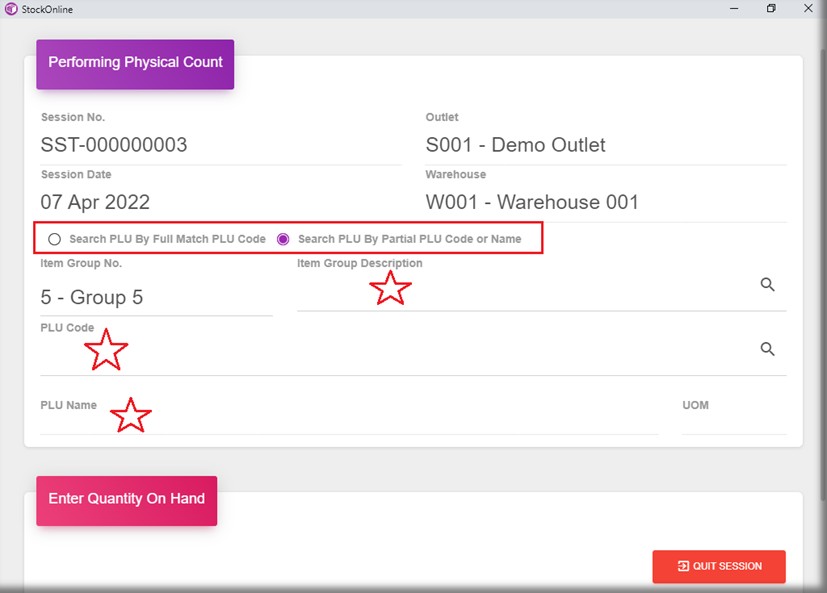The image size is (827, 593).
Task: Click the UOM field
Action: [x=733, y=422]
